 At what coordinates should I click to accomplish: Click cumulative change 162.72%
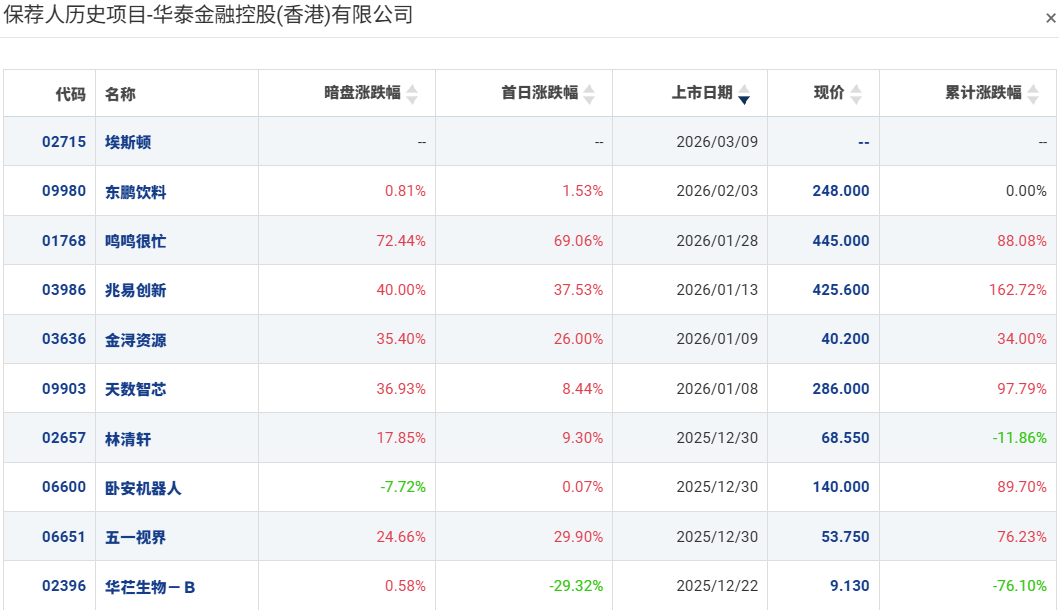click(1018, 290)
